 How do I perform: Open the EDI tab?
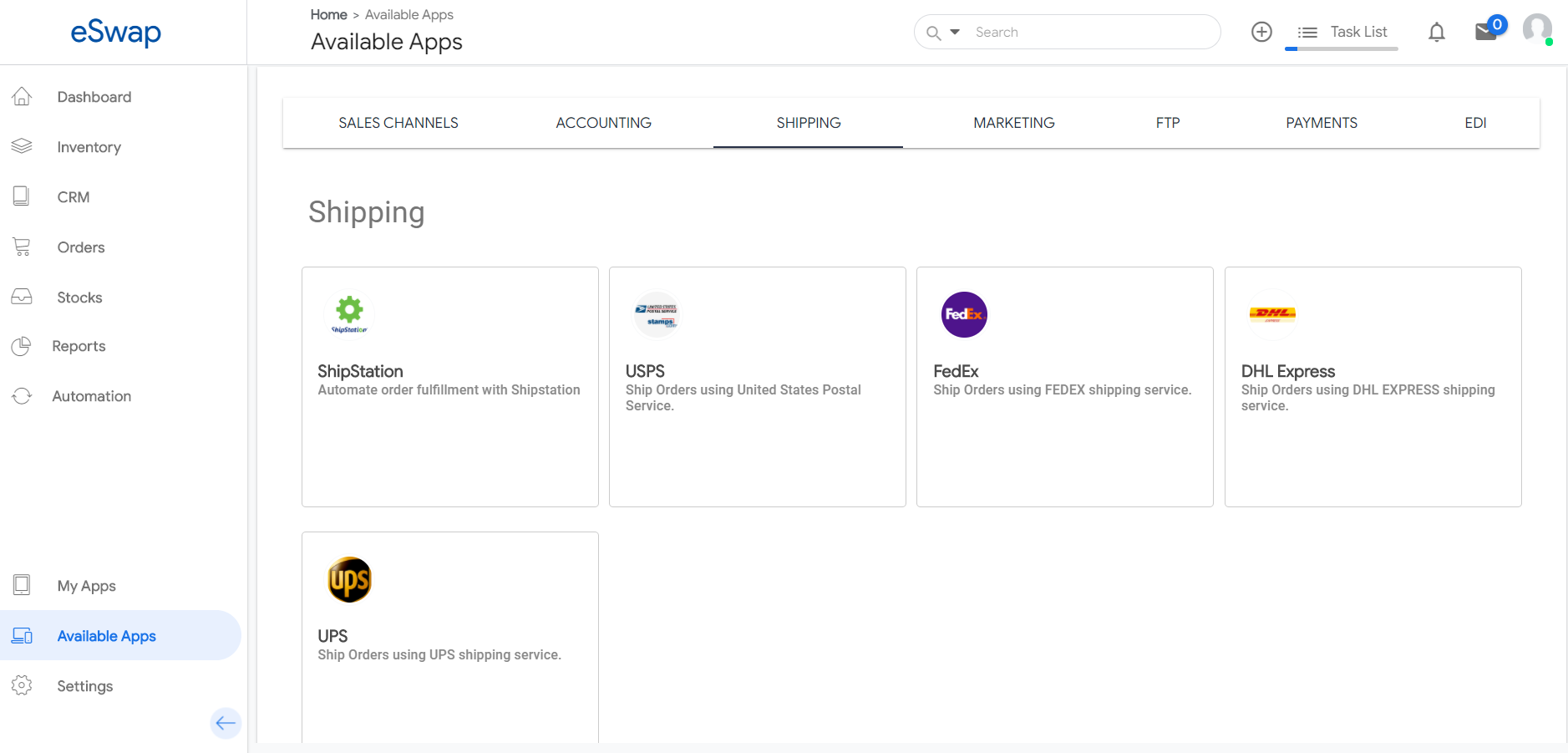(1475, 123)
